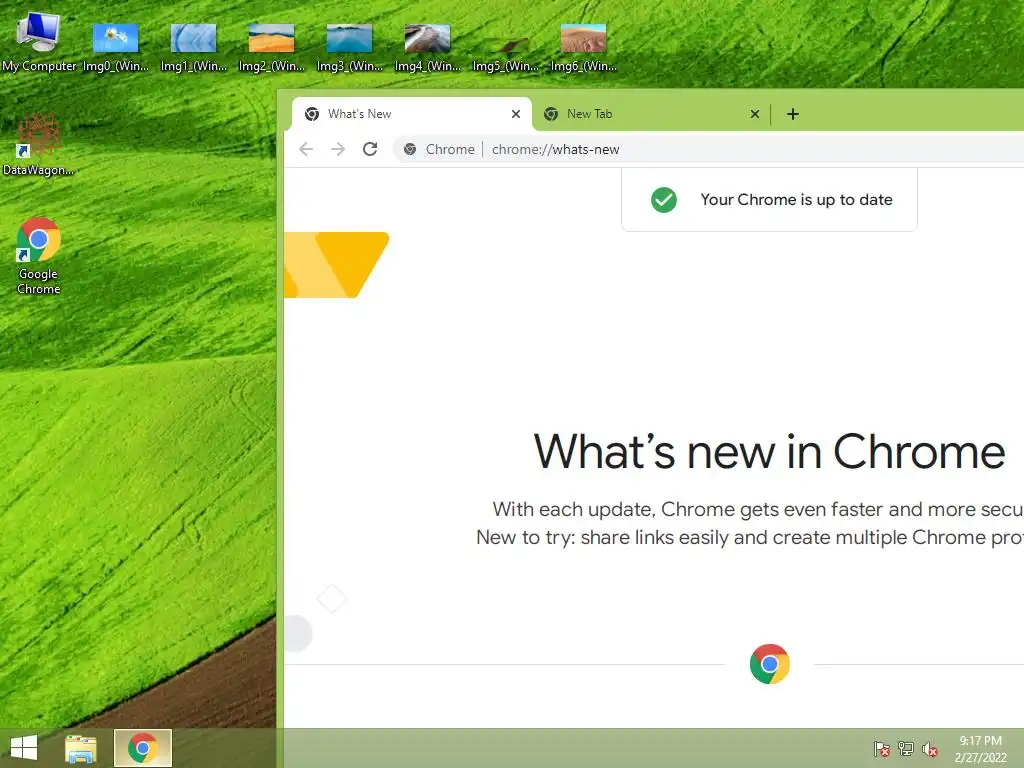Image resolution: width=1024 pixels, height=768 pixels.
Task: Switch to the What's New tab
Action: click(x=411, y=114)
